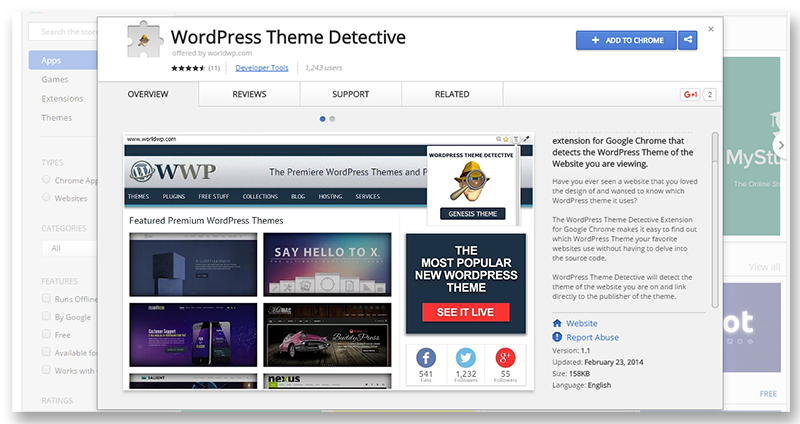This screenshot has width=800, height=424.
Task: Click the home icon beside Website
Action: click(x=557, y=323)
